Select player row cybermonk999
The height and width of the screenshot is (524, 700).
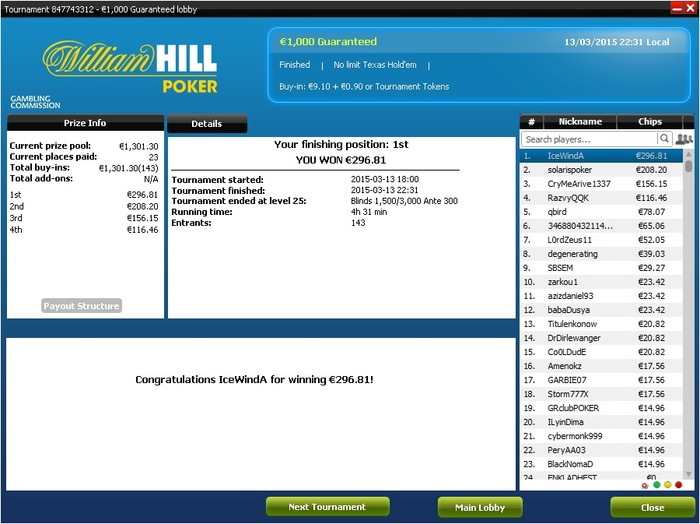[601, 436]
